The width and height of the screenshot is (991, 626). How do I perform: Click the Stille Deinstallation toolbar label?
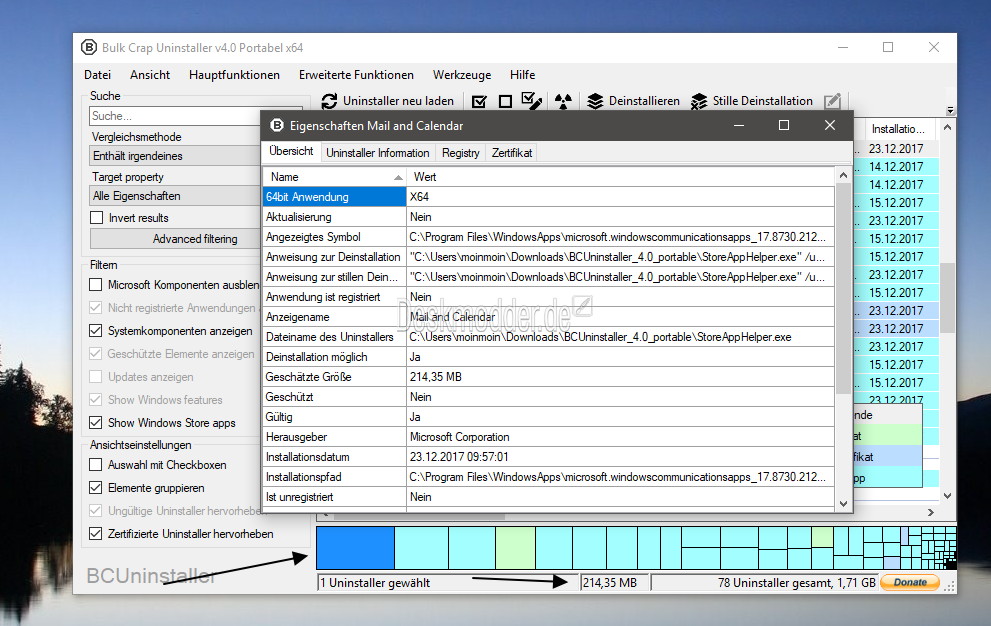[x=762, y=101]
